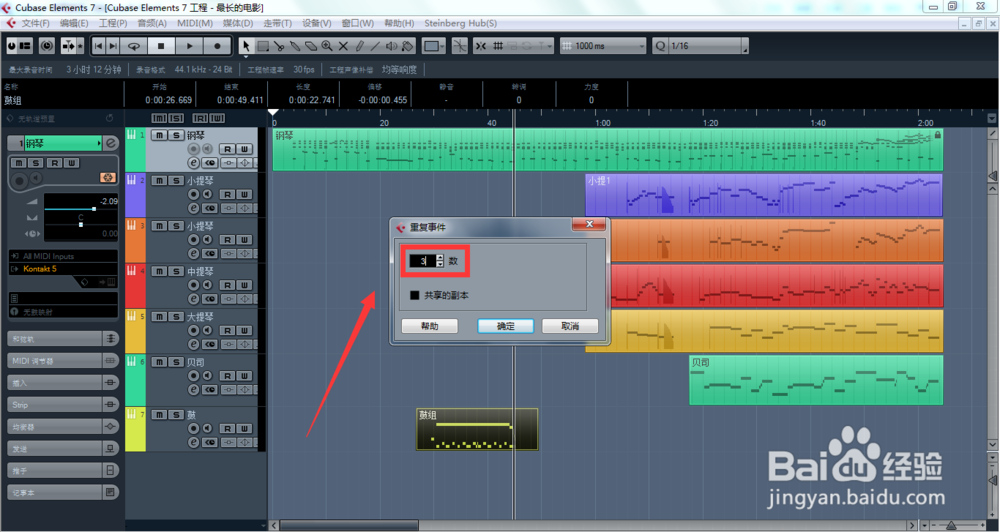Toggle the Snap grid icon
This screenshot has height=532, width=1000.
click(498, 46)
